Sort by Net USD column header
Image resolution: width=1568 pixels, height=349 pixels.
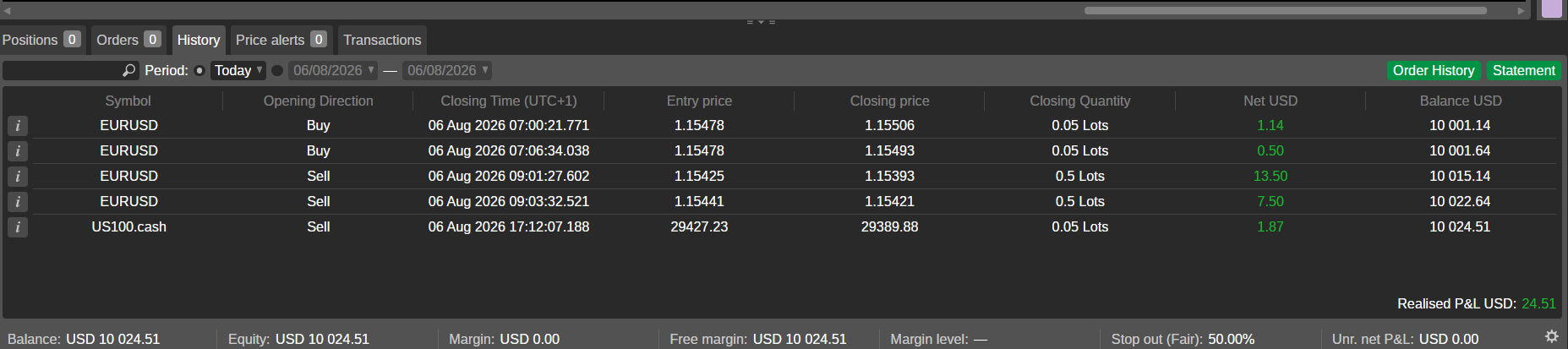tap(1270, 101)
